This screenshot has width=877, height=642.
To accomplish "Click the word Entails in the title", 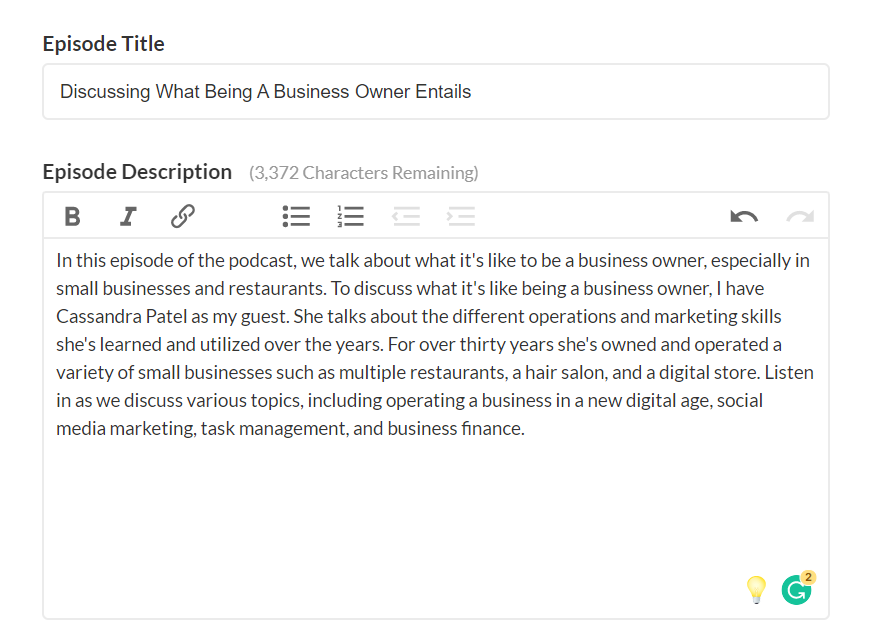I will 443,92.
